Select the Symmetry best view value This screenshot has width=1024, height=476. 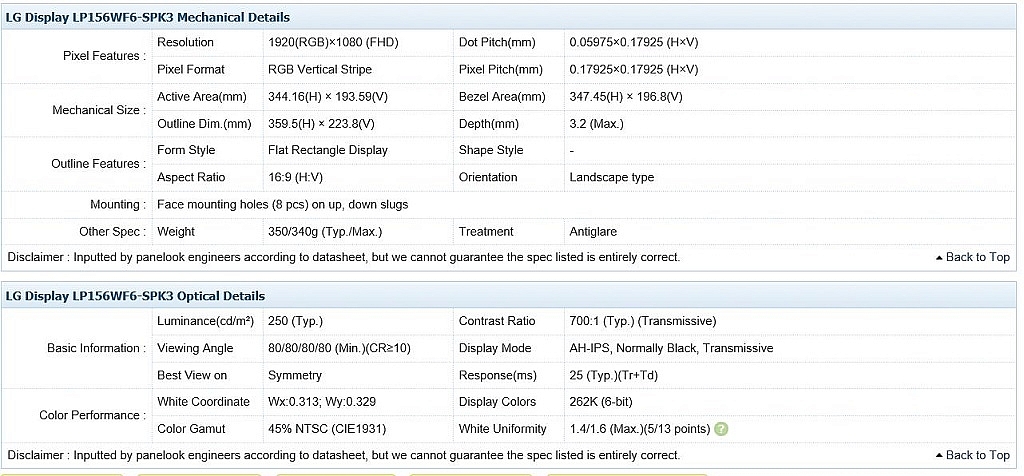click(295, 375)
